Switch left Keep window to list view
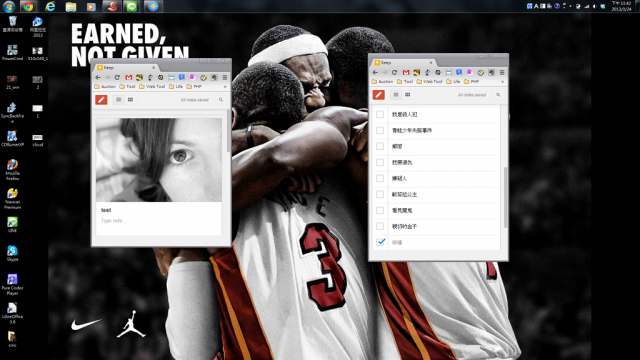 click(x=118, y=100)
